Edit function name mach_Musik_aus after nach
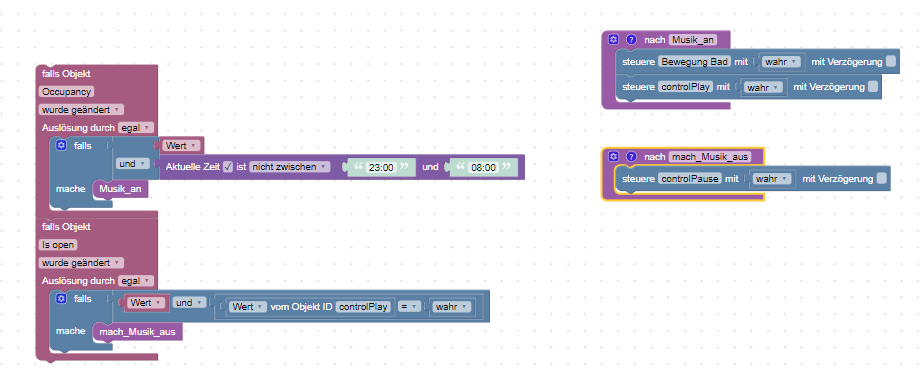This screenshot has width=924, height=376. coord(710,157)
